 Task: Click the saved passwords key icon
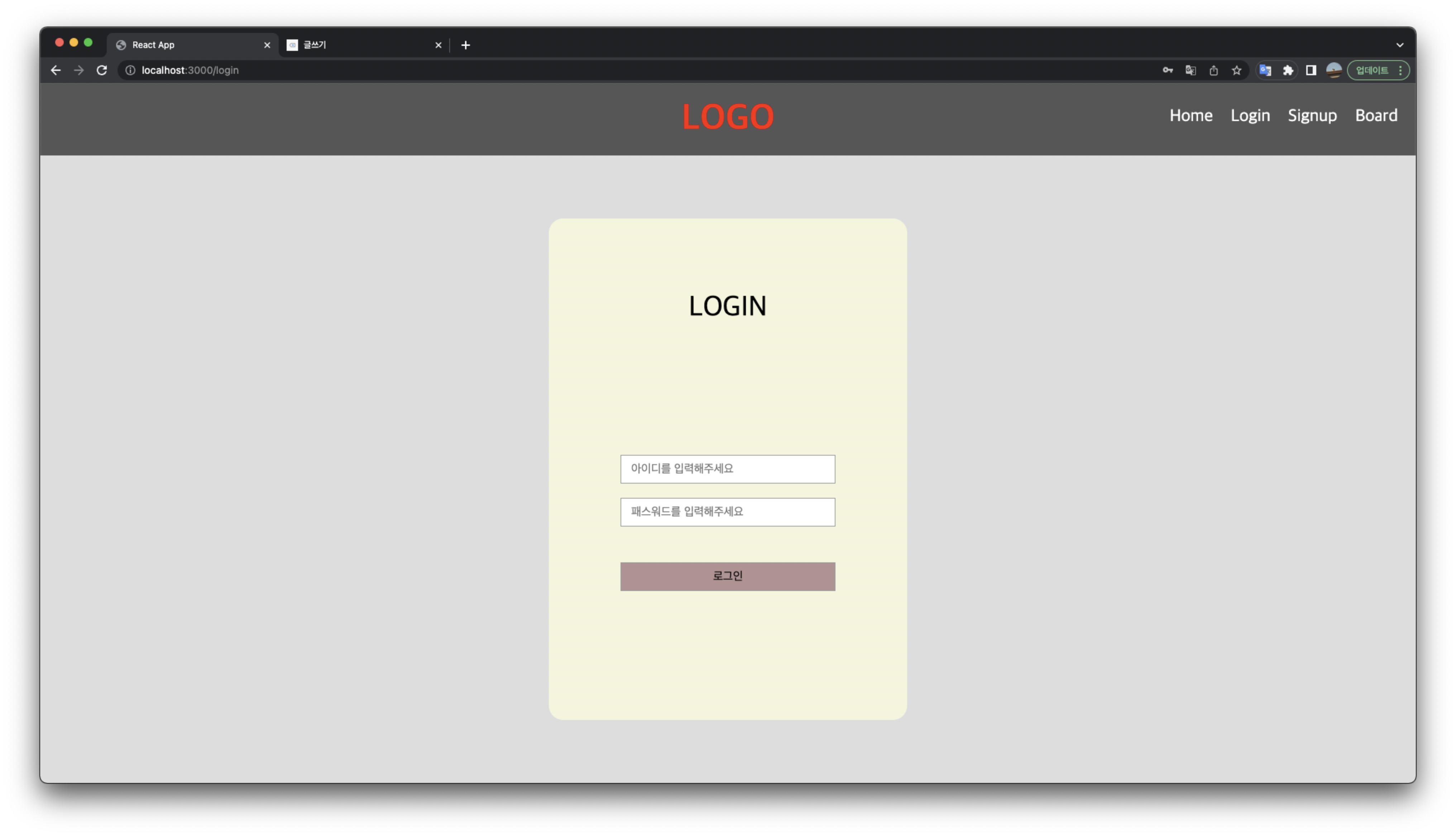click(1167, 70)
